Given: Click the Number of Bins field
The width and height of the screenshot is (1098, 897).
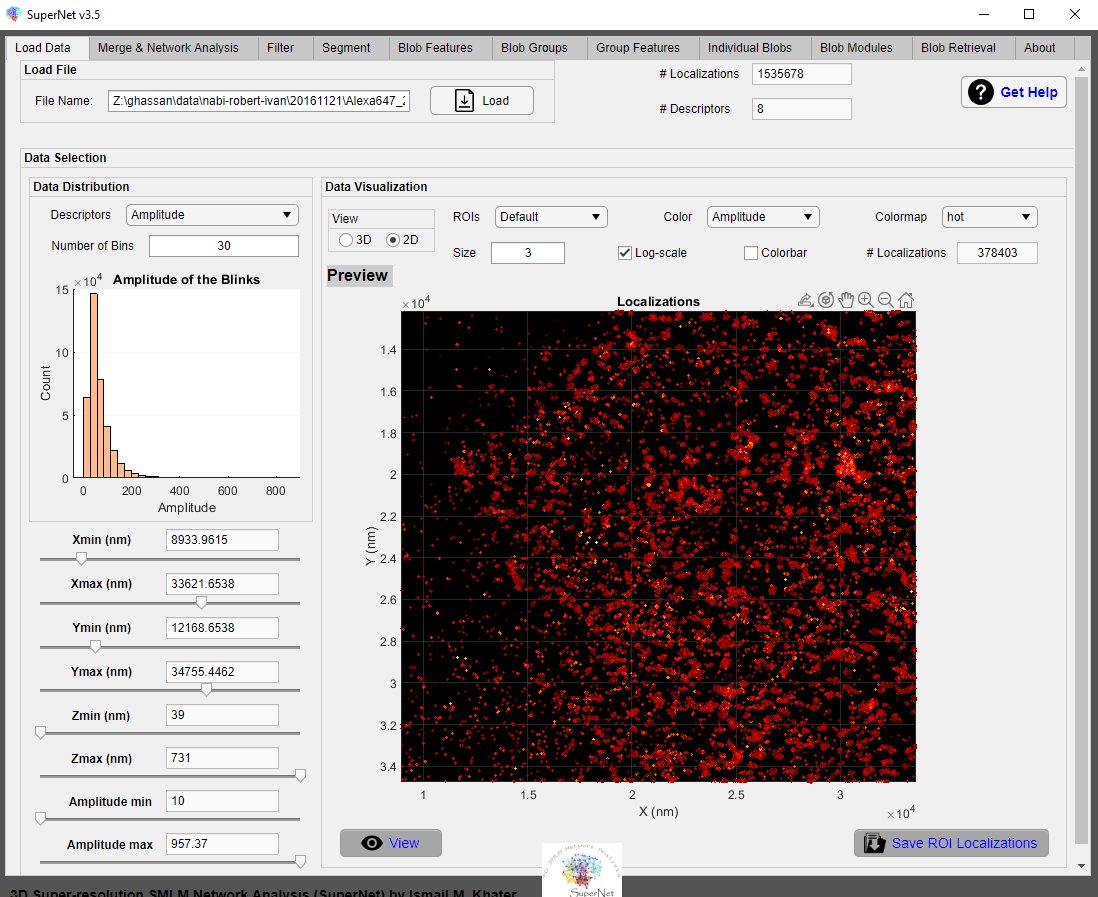Looking at the screenshot, I should [224, 246].
